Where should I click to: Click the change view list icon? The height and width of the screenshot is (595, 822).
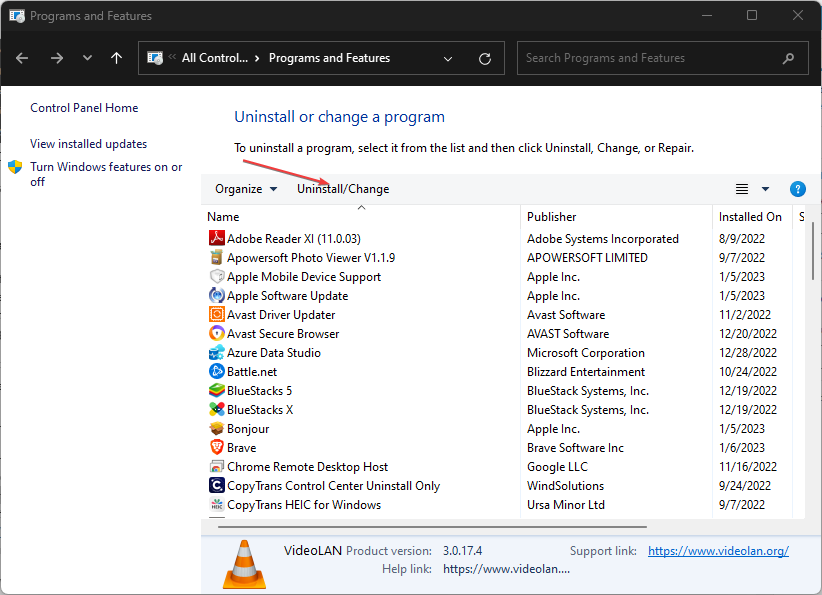pyautogui.click(x=742, y=189)
